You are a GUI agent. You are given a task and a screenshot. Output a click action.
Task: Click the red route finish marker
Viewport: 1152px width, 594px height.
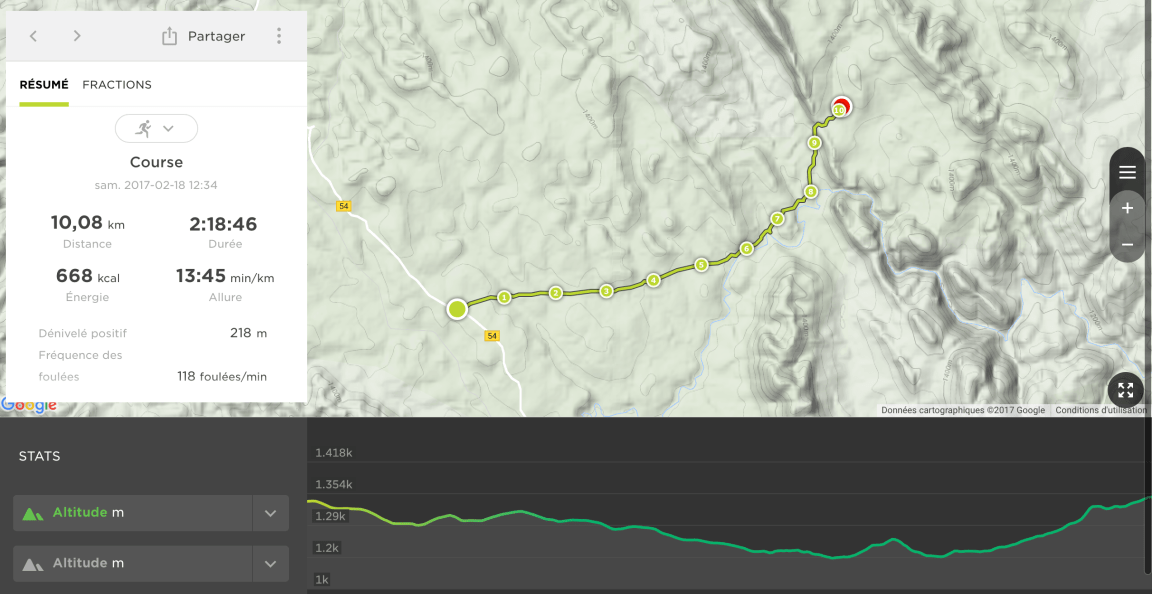click(x=841, y=107)
